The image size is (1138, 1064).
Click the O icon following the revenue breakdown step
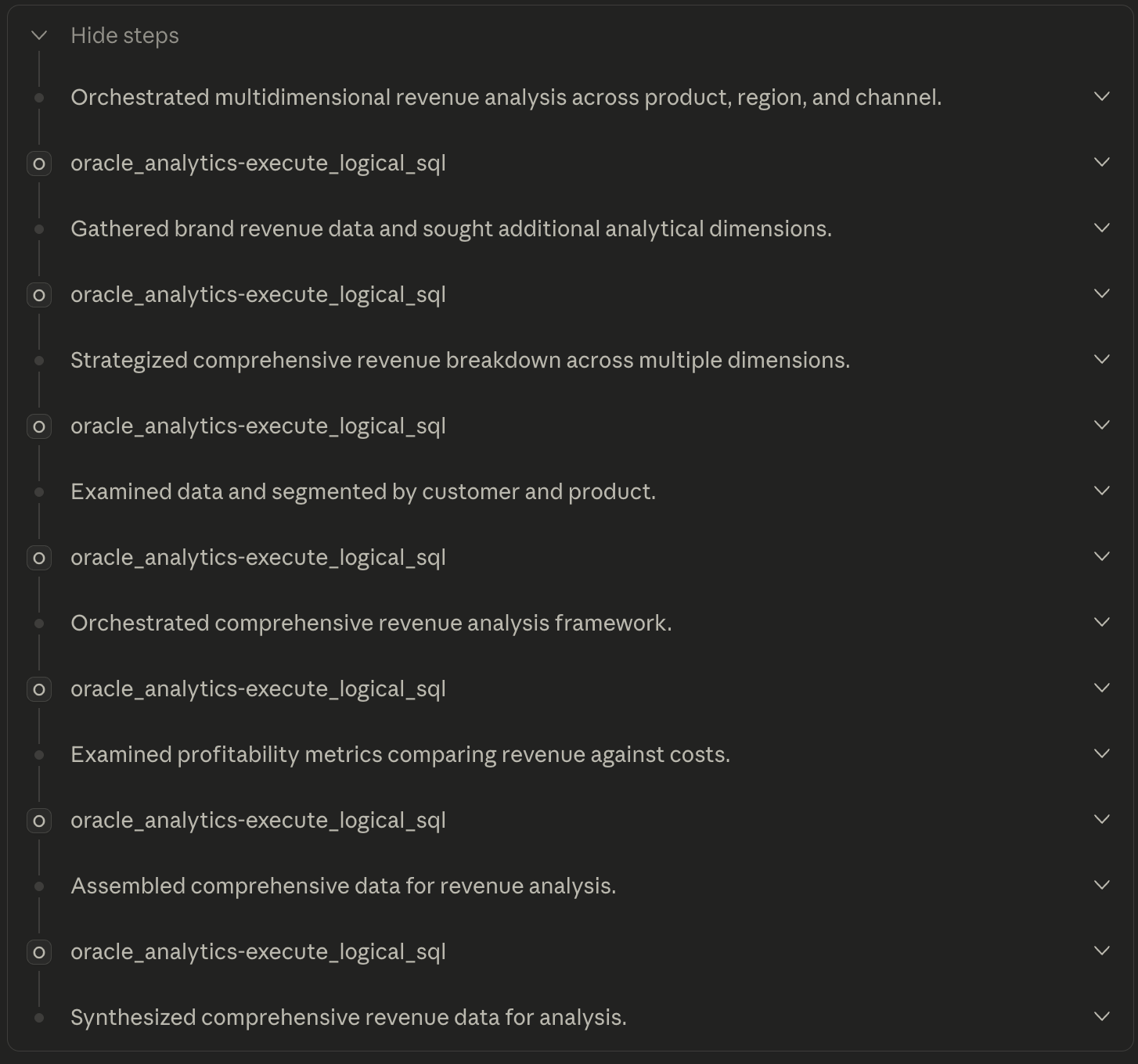coord(38,426)
